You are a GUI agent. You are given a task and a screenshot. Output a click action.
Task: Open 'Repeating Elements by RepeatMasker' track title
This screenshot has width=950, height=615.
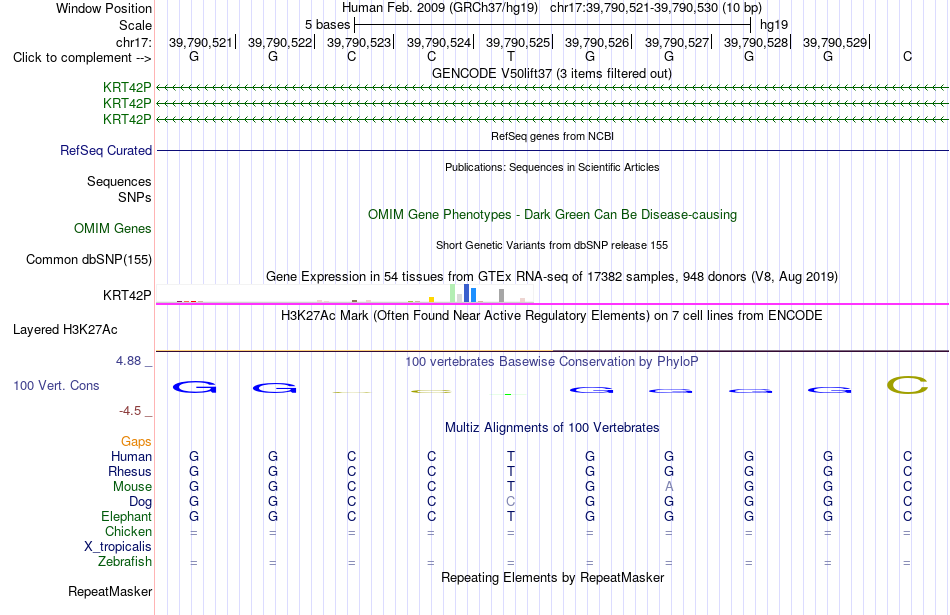(x=552, y=577)
